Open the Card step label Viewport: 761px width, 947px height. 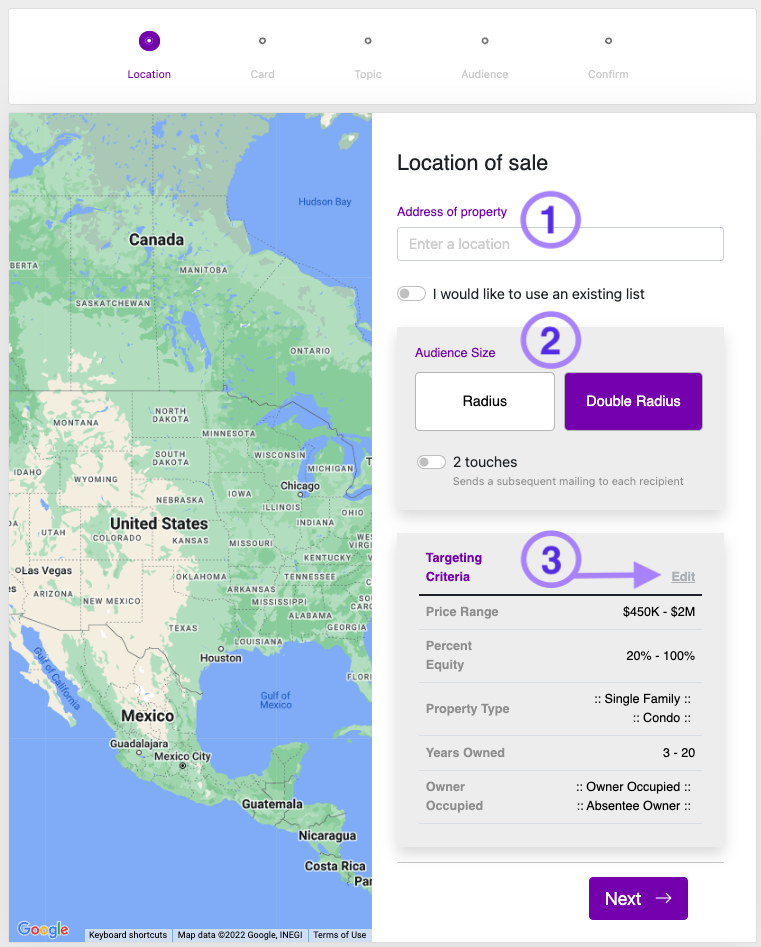tap(262, 74)
